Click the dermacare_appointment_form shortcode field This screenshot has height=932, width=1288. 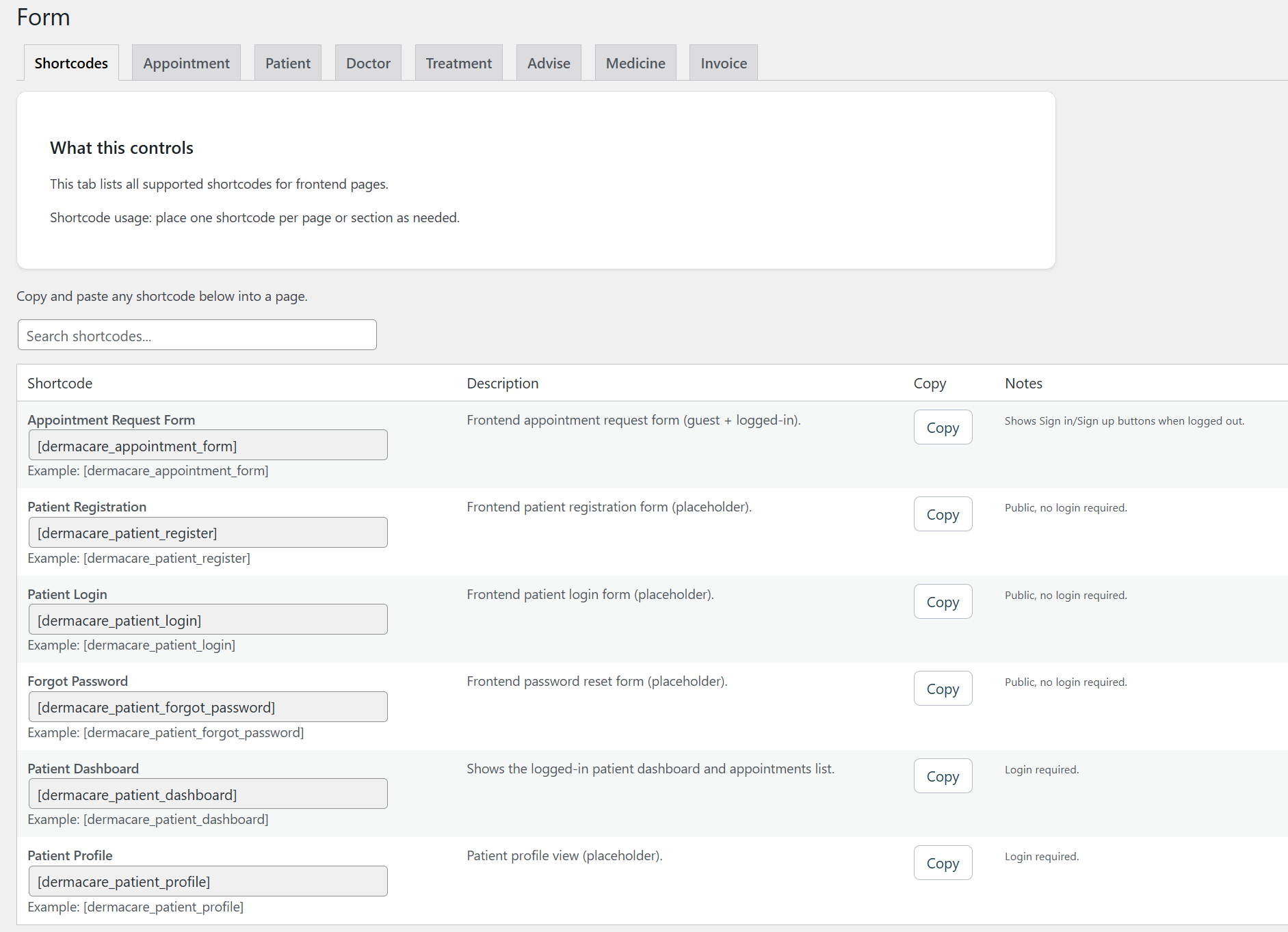[x=208, y=445]
